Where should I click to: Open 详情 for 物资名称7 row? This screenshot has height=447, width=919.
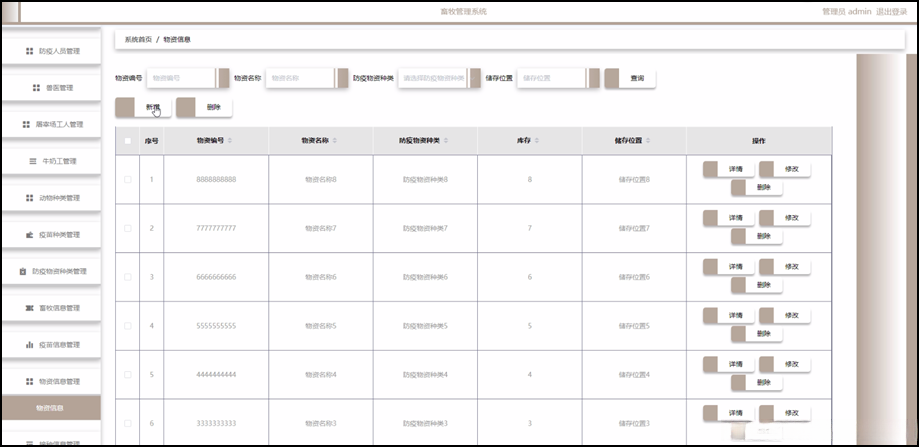(729, 217)
